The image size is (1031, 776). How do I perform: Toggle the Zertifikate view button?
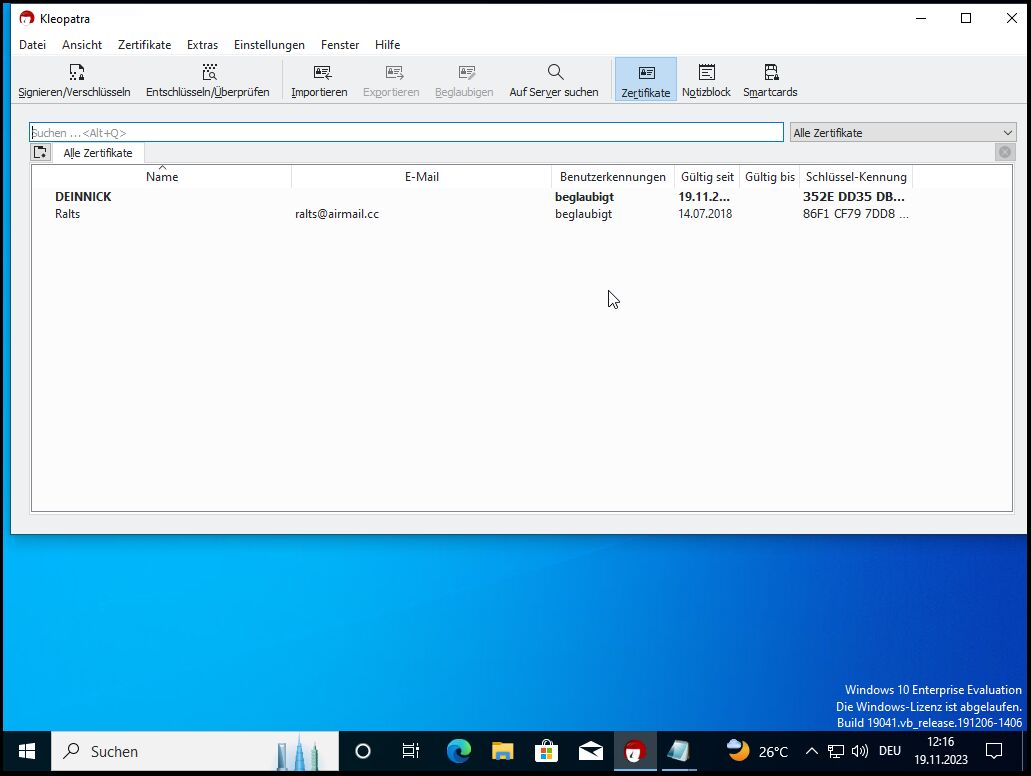(x=646, y=80)
